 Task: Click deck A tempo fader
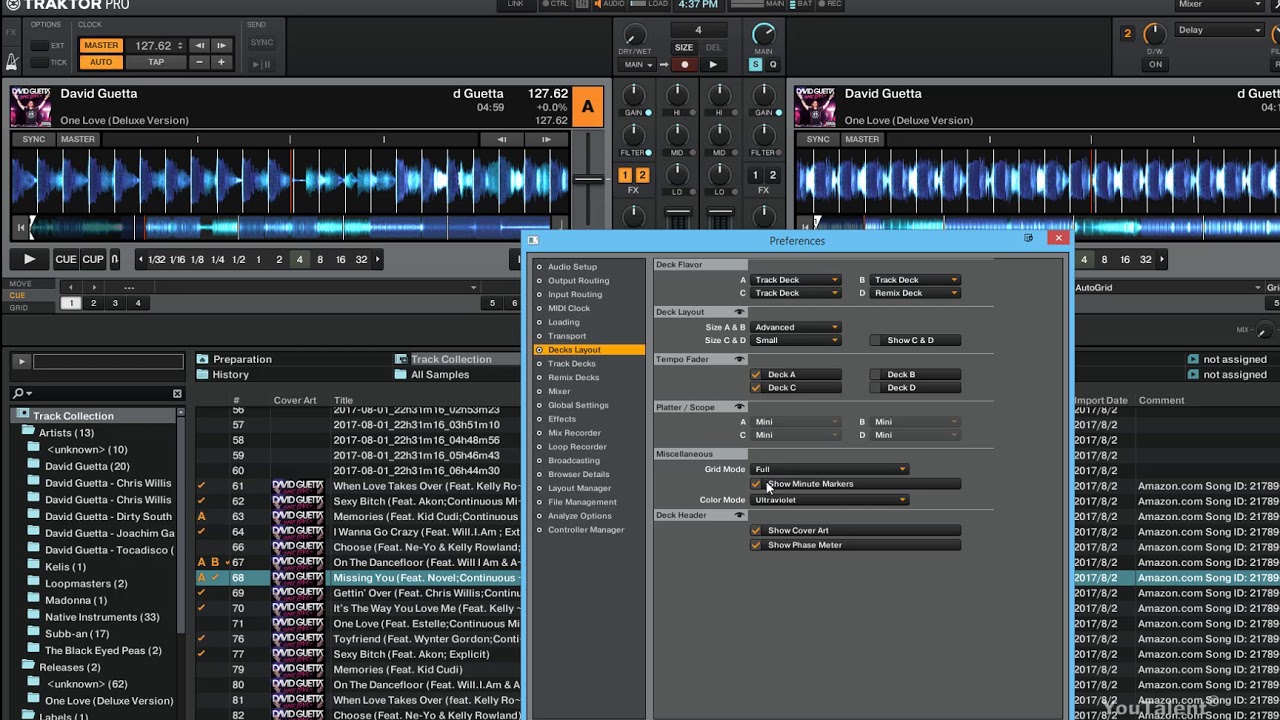[588, 180]
